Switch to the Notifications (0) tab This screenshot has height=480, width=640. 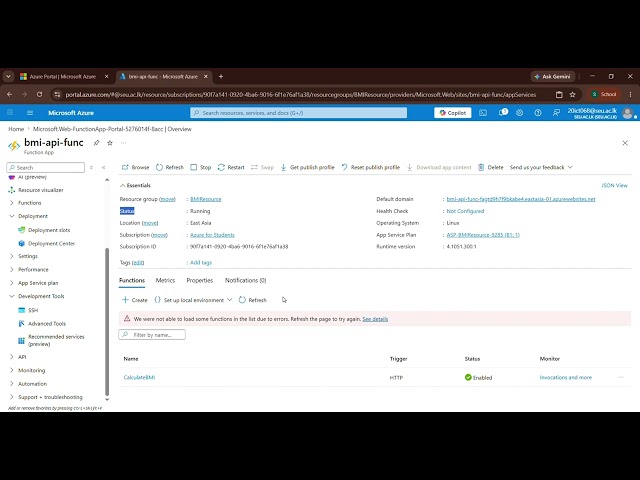pyautogui.click(x=245, y=280)
